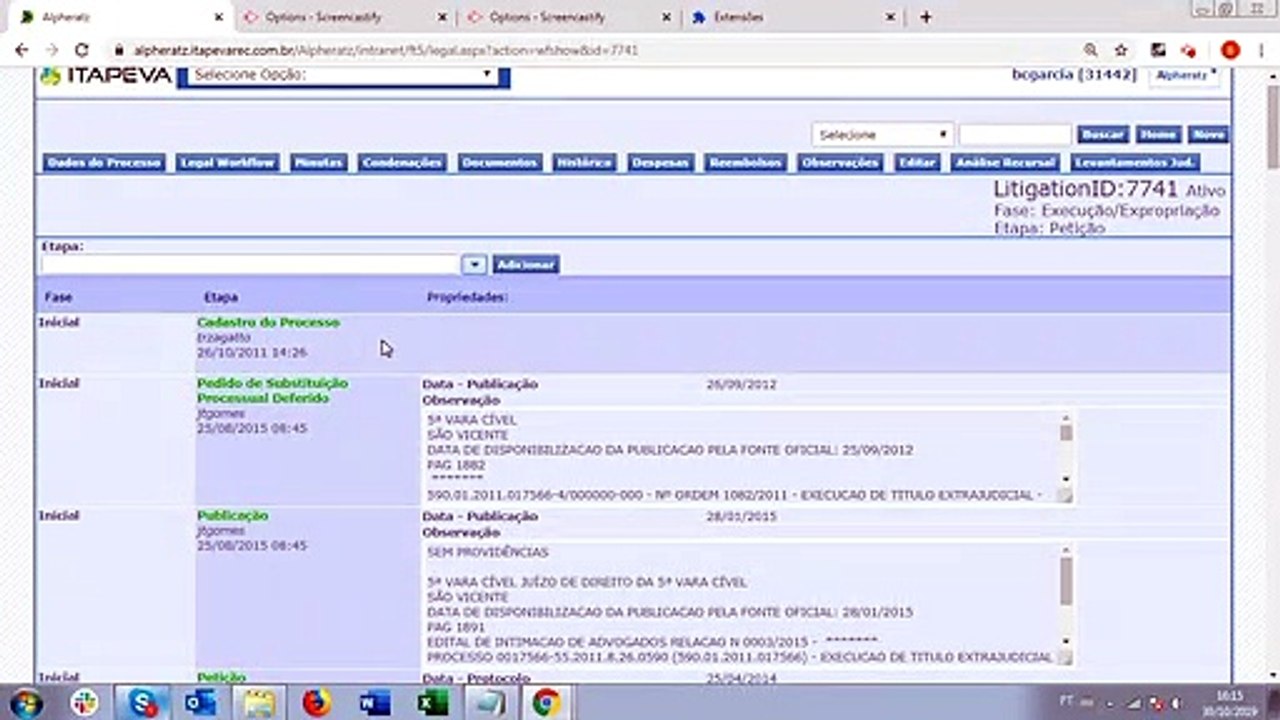This screenshot has height=720, width=1280.
Task: Click the dark extension icon beside the star
Action: [x=1158, y=50]
